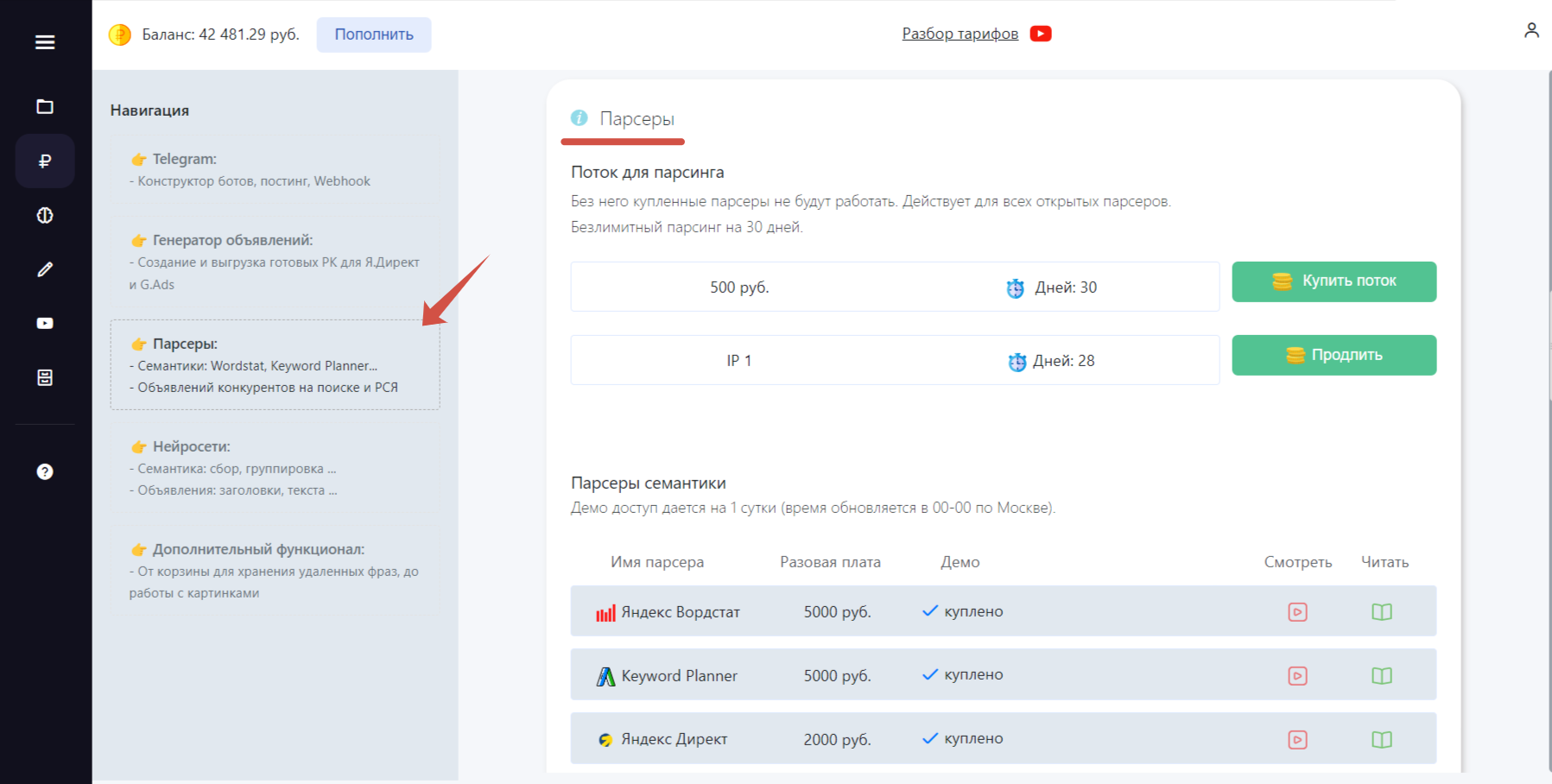The width and height of the screenshot is (1552, 784).
Task: Click 2000 руб. price for Яндекс Директ
Action: (837, 740)
